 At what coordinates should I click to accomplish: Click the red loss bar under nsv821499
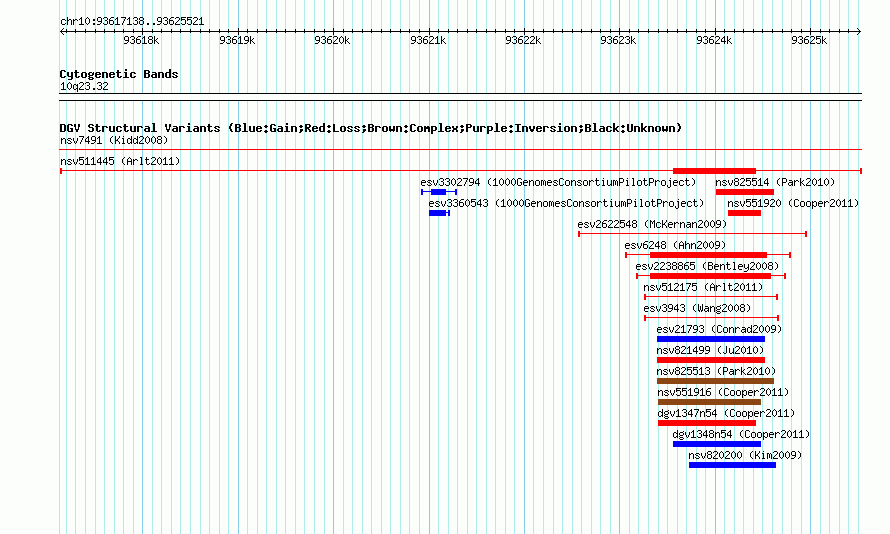point(711,360)
